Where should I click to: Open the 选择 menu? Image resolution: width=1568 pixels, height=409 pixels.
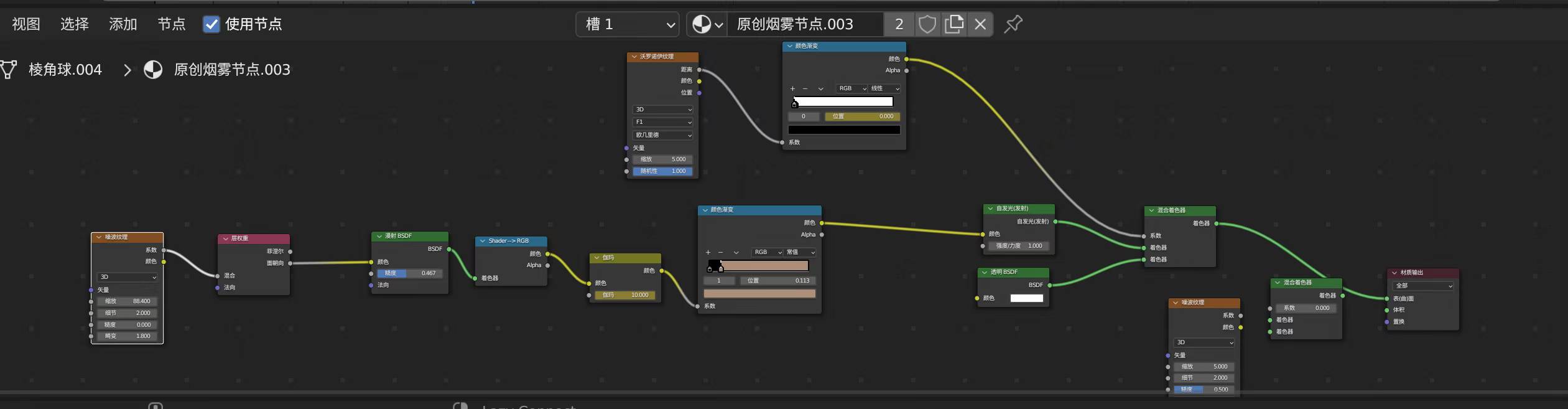click(75, 24)
